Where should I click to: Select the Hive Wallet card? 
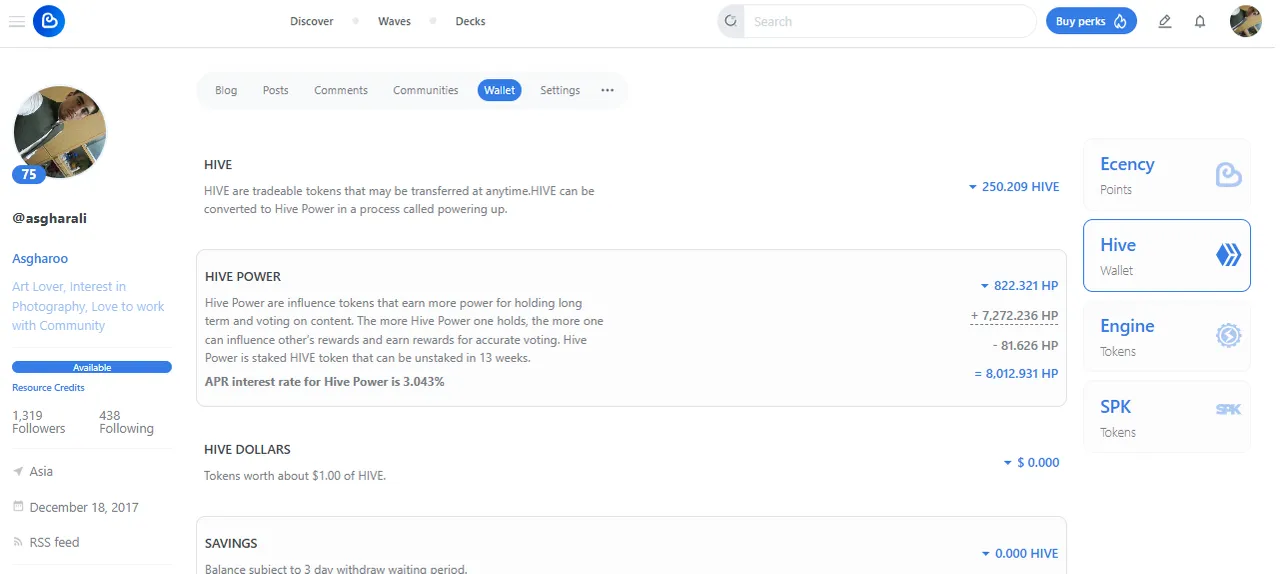[x=1166, y=256]
